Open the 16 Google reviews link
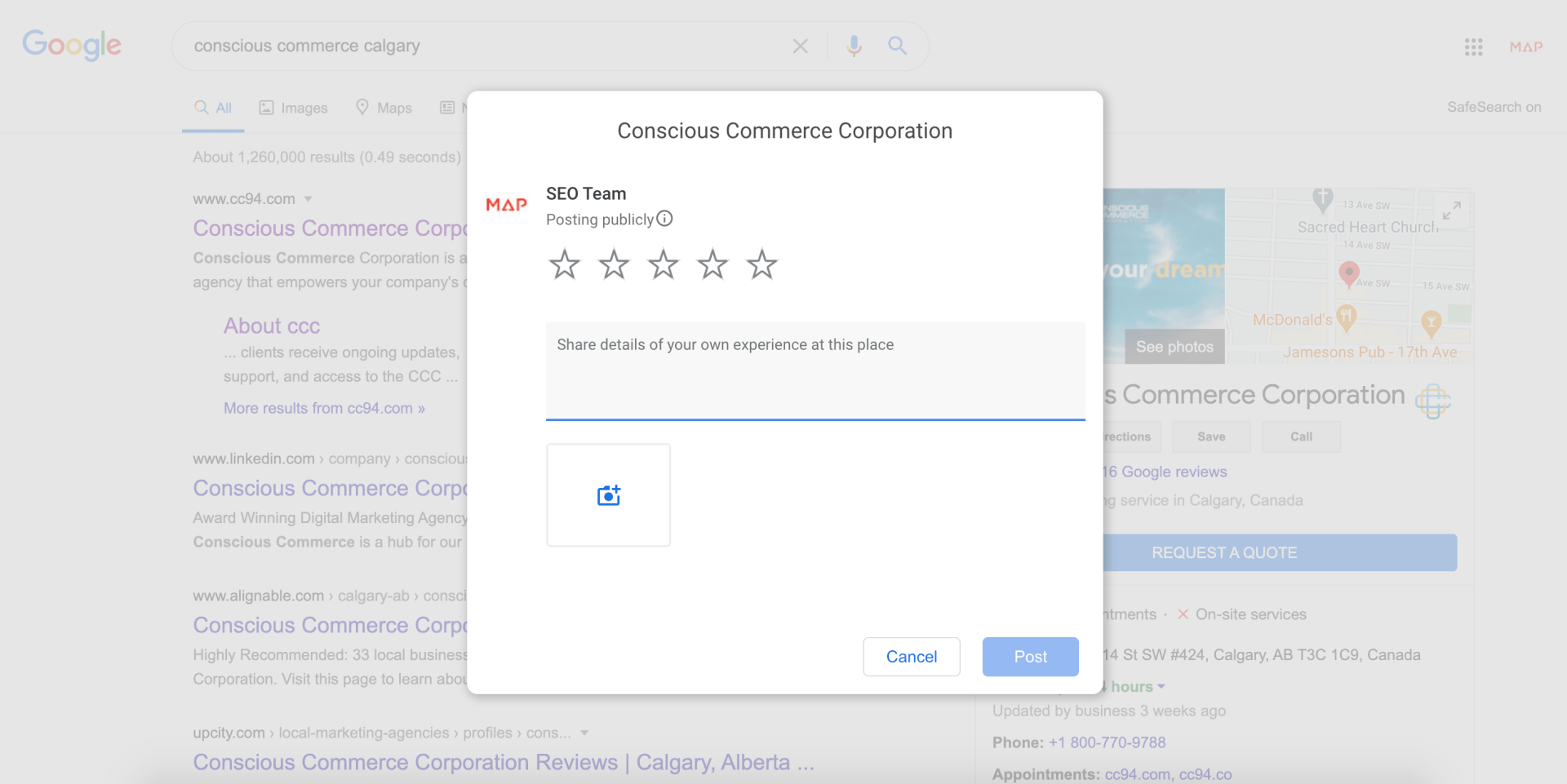 1165,472
